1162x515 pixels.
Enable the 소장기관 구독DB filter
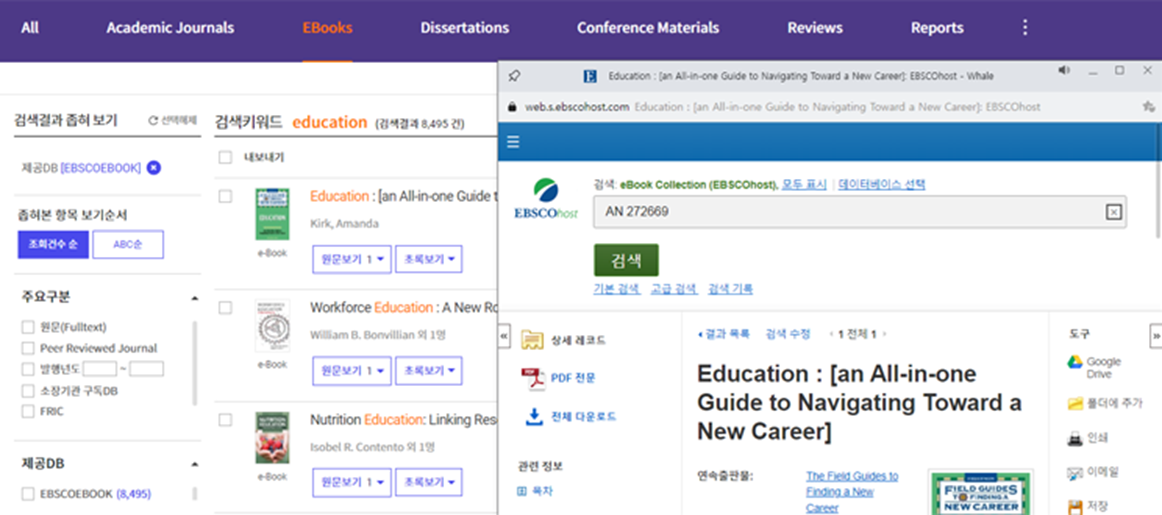tap(27, 391)
